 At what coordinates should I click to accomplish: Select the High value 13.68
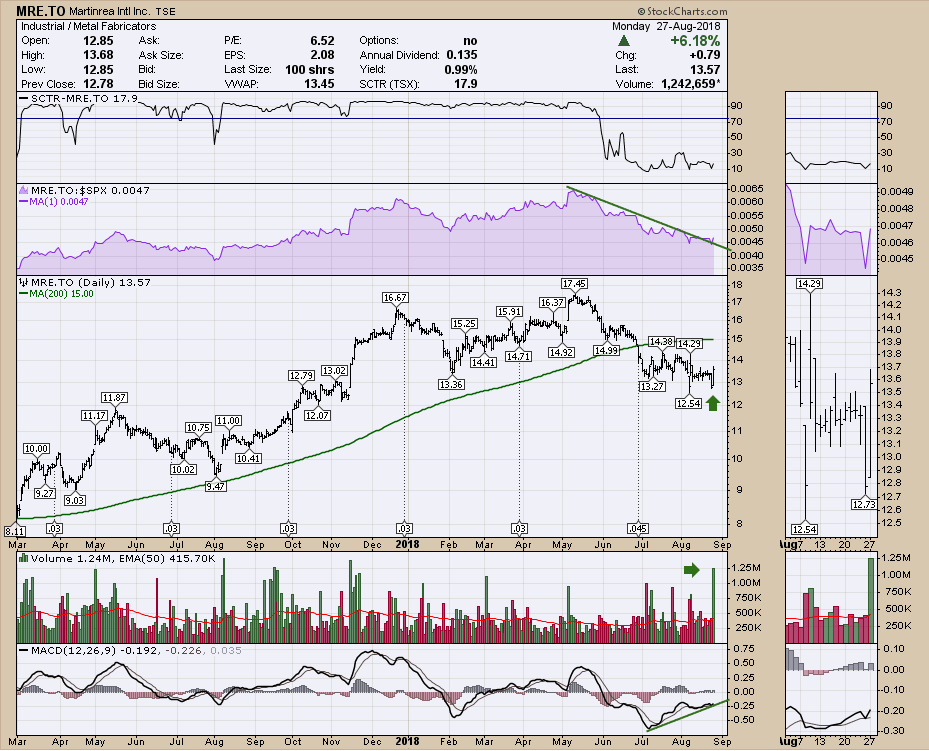coord(98,55)
